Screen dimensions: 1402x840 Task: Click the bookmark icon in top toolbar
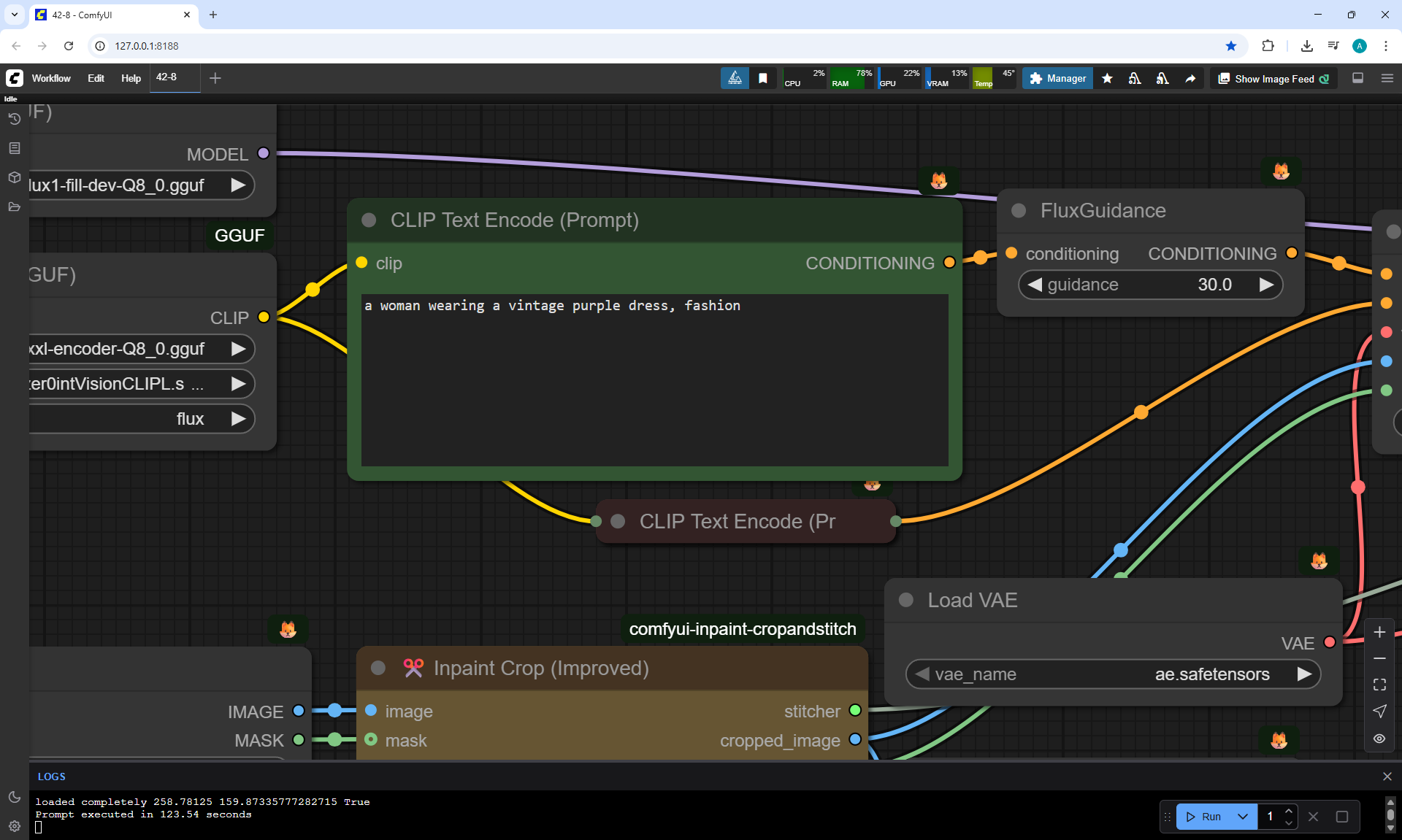coord(762,79)
